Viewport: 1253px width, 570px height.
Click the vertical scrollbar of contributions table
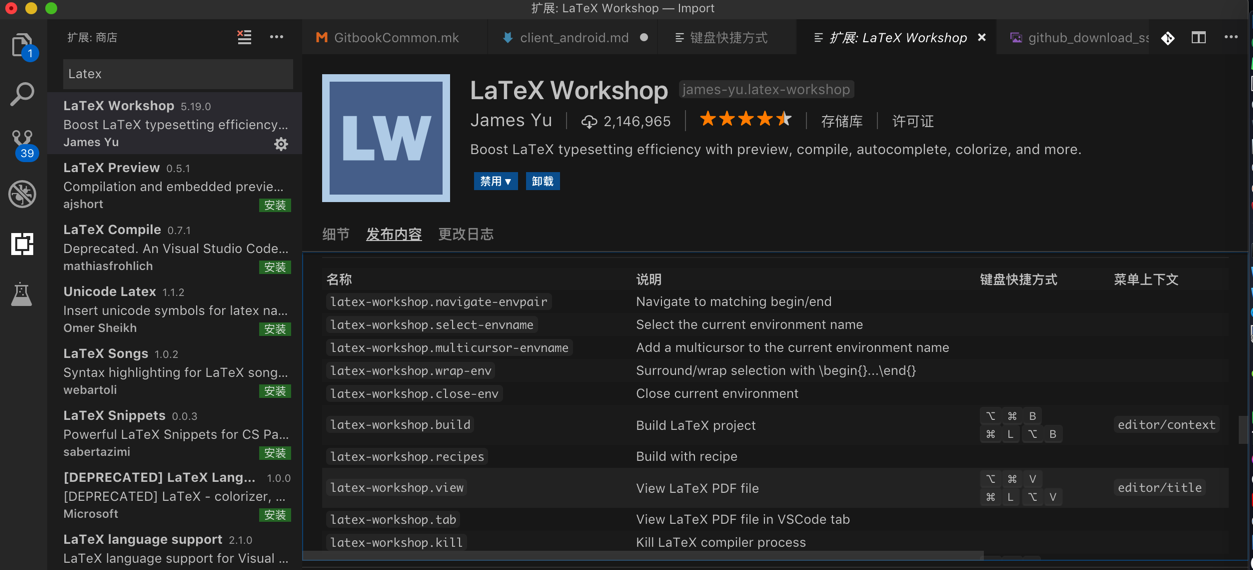(x=1244, y=430)
